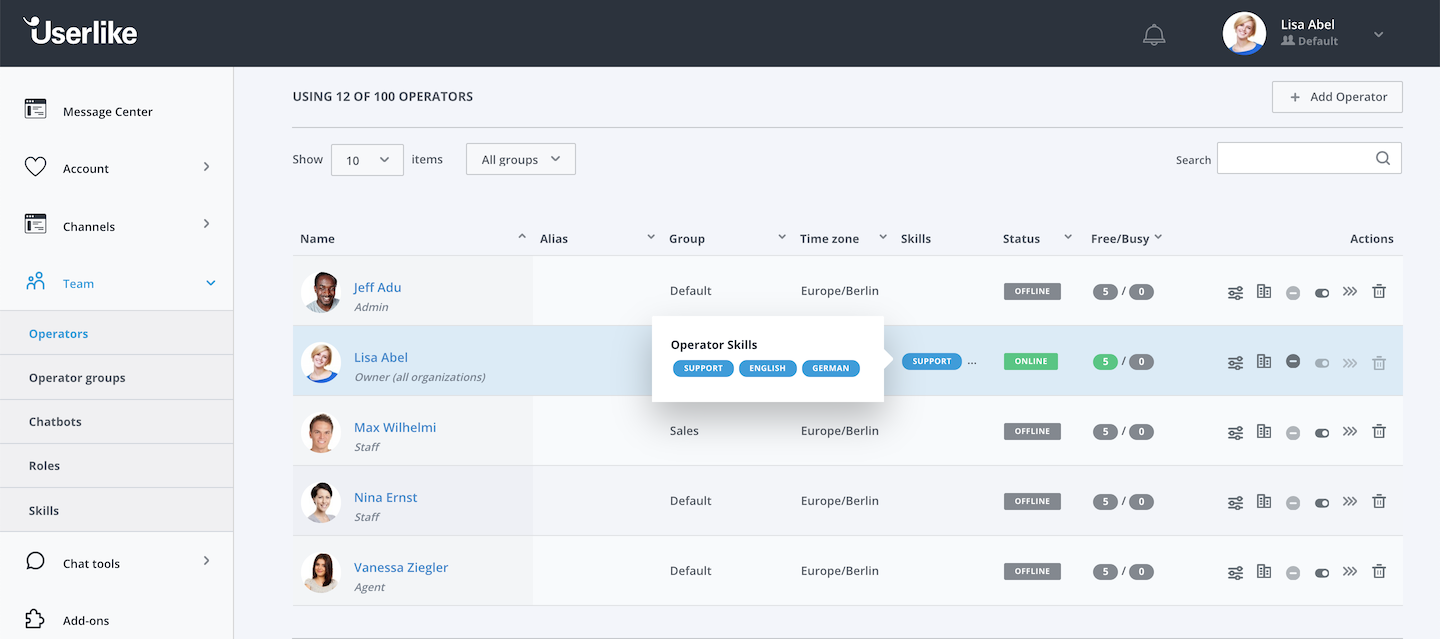This screenshot has height=639, width=1440.
Task: Delete Vanessa Ziegler with the trash icon
Action: (x=1379, y=572)
